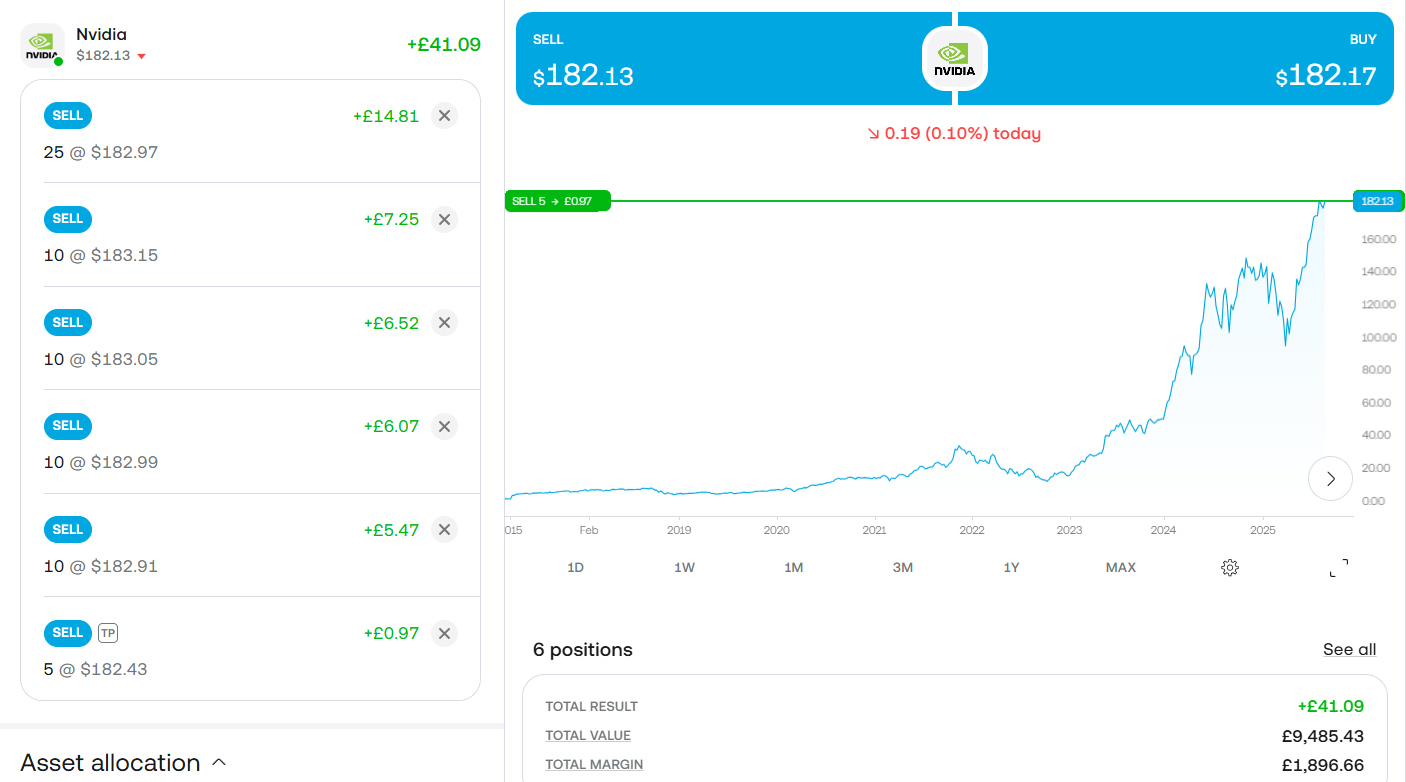
Task: Click the +£6.07 profit value
Action: point(391,426)
